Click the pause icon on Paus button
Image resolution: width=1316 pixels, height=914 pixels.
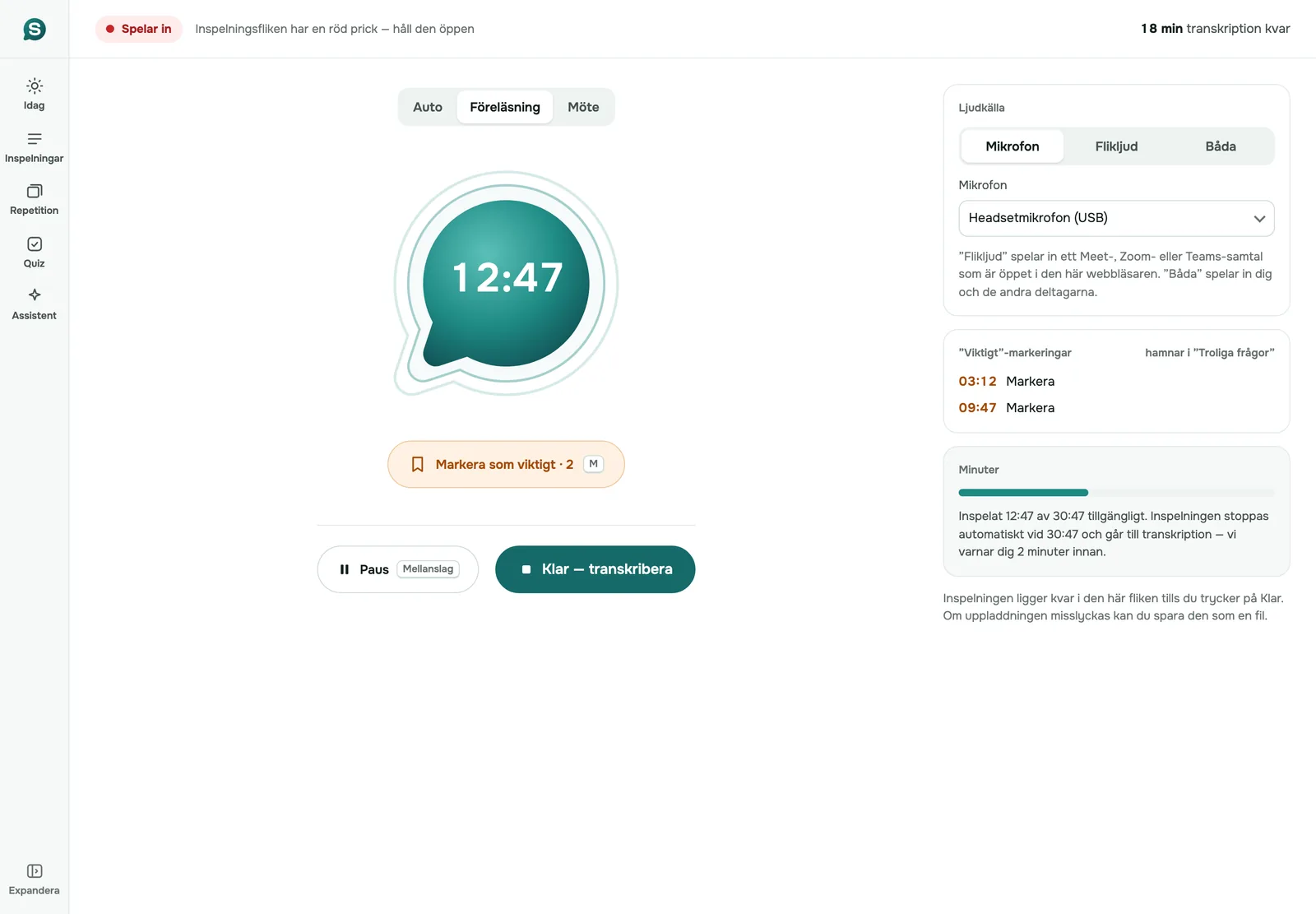pos(345,569)
